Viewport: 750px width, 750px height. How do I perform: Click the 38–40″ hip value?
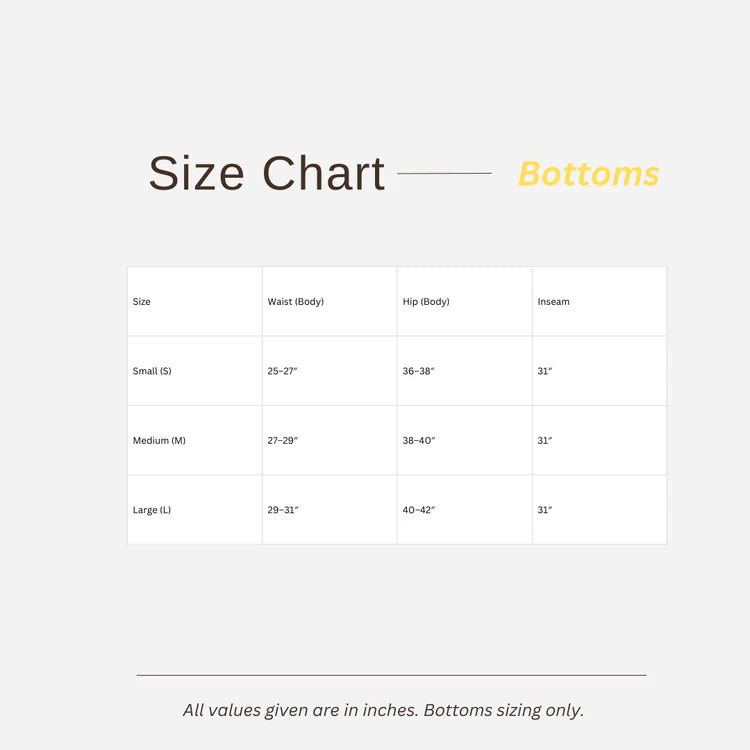click(x=419, y=440)
